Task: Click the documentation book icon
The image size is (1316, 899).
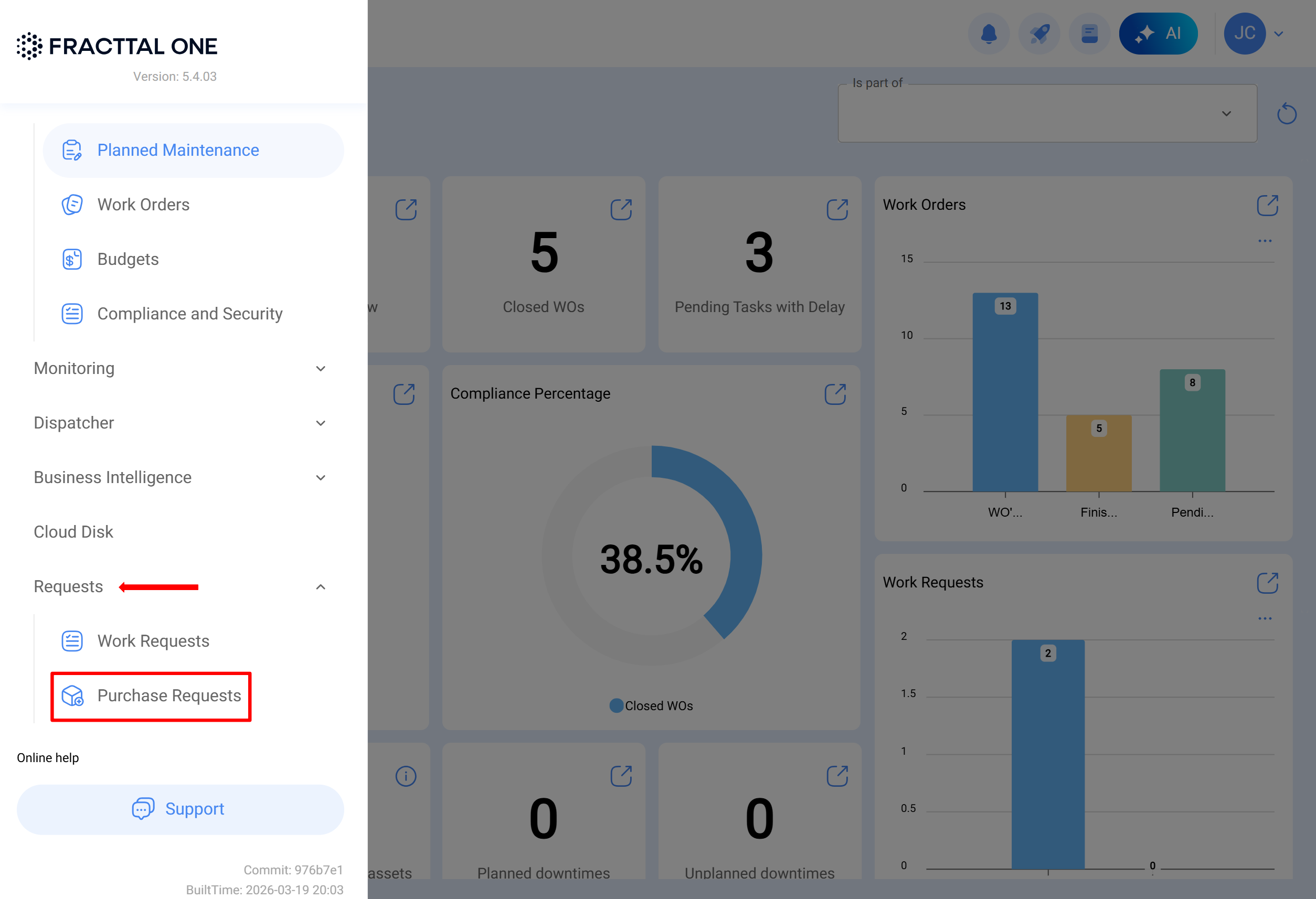Action: [x=1089, y=34]
